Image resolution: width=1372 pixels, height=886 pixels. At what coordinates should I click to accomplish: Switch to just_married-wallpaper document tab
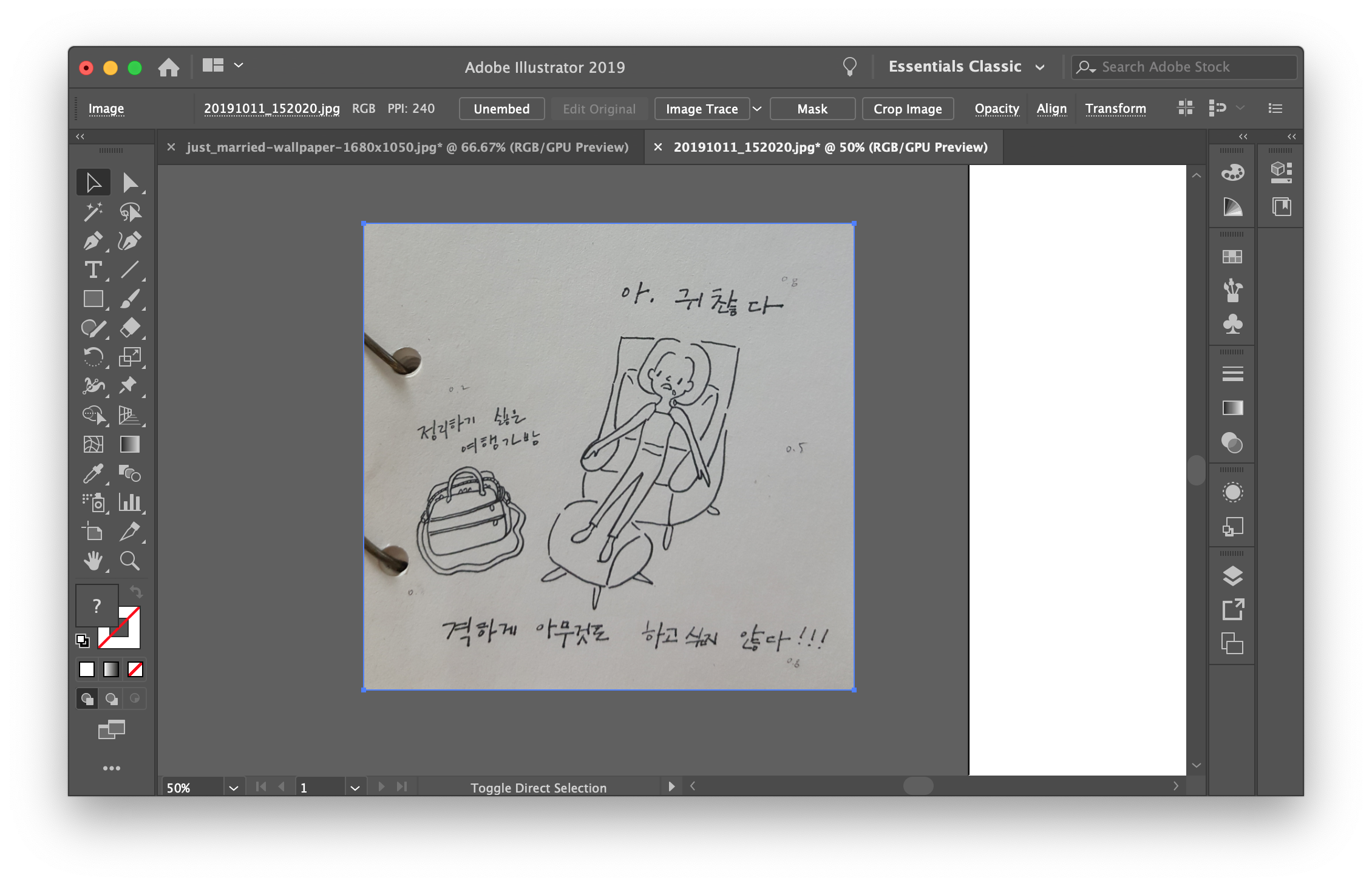(x=407, y=147)
